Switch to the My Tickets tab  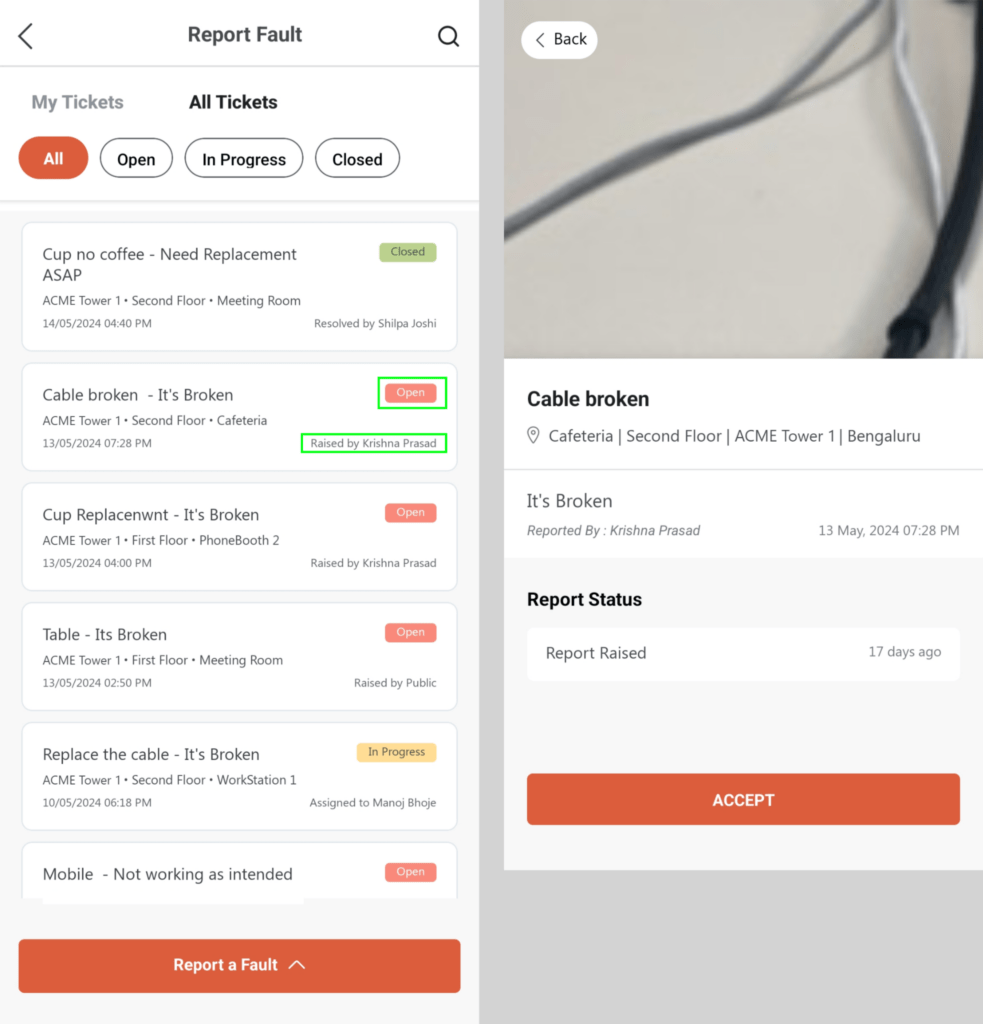coord(78,102)
